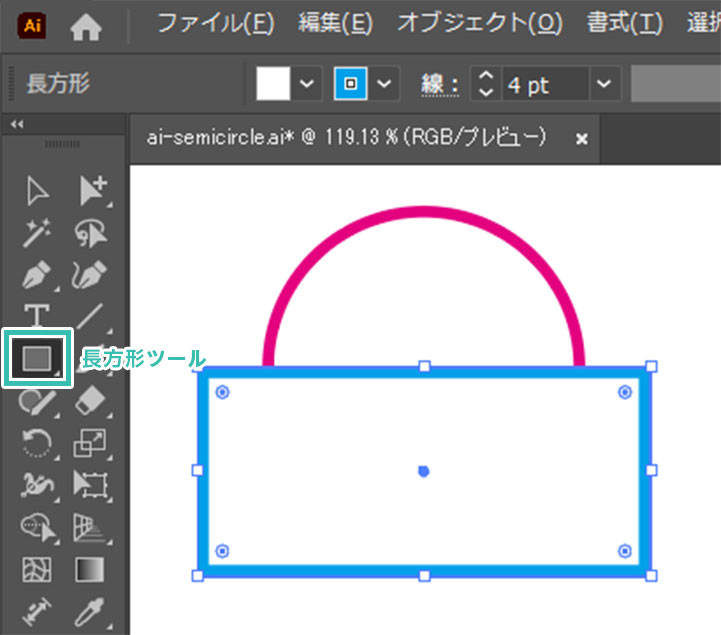Select the Type (T) tool
Viewport: 721px width, 635px height.
[x=38, y=316]
